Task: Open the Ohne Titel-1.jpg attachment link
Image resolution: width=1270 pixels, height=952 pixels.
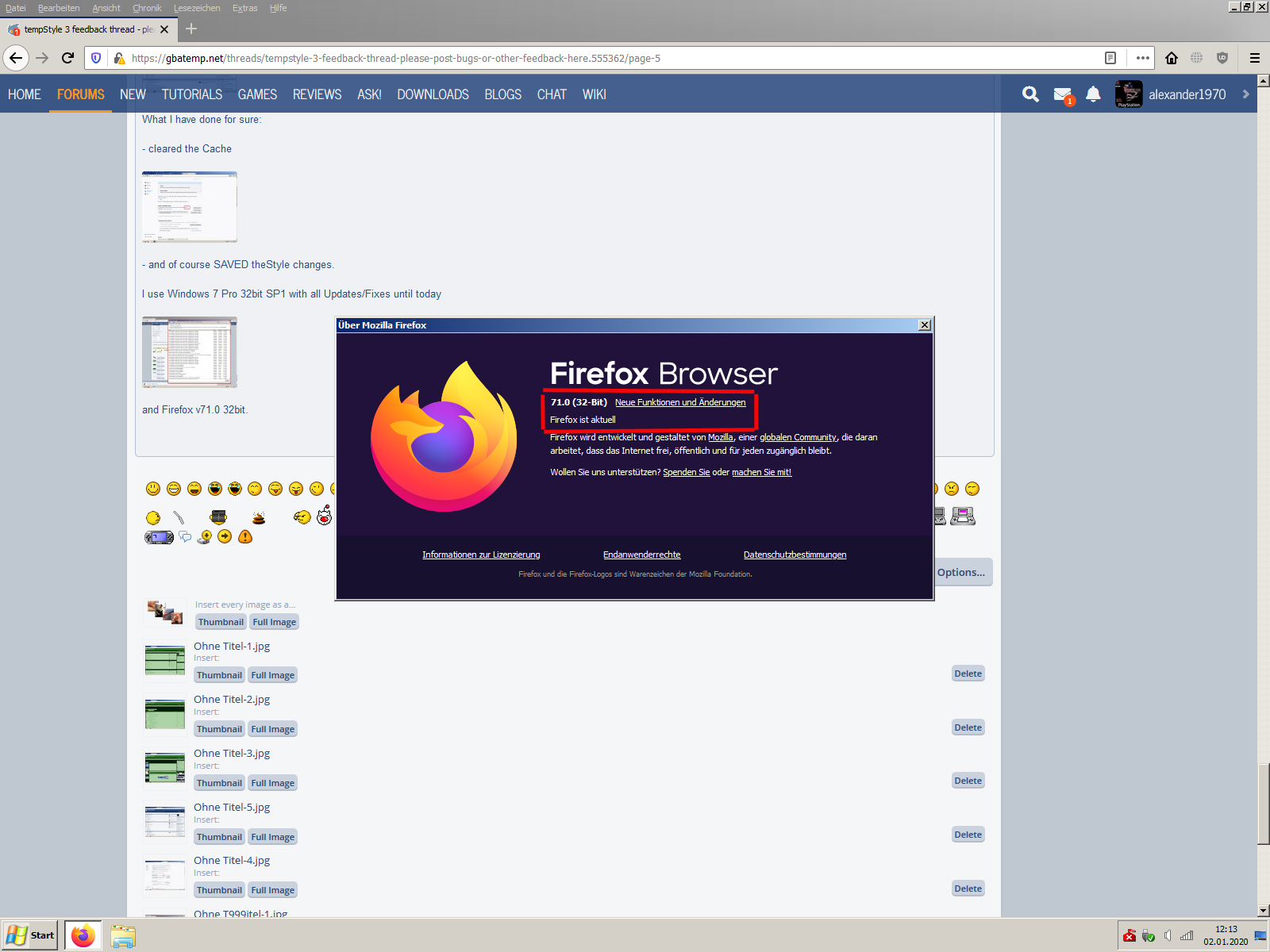Action: click(232, 646)
